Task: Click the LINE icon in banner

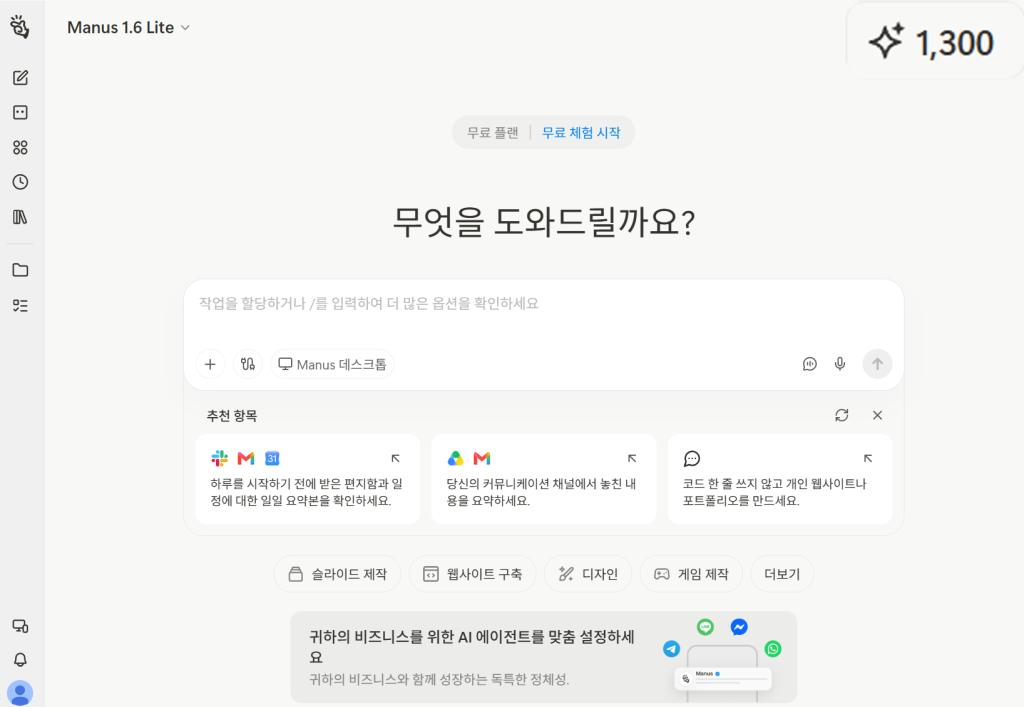Action: [705, 627]
